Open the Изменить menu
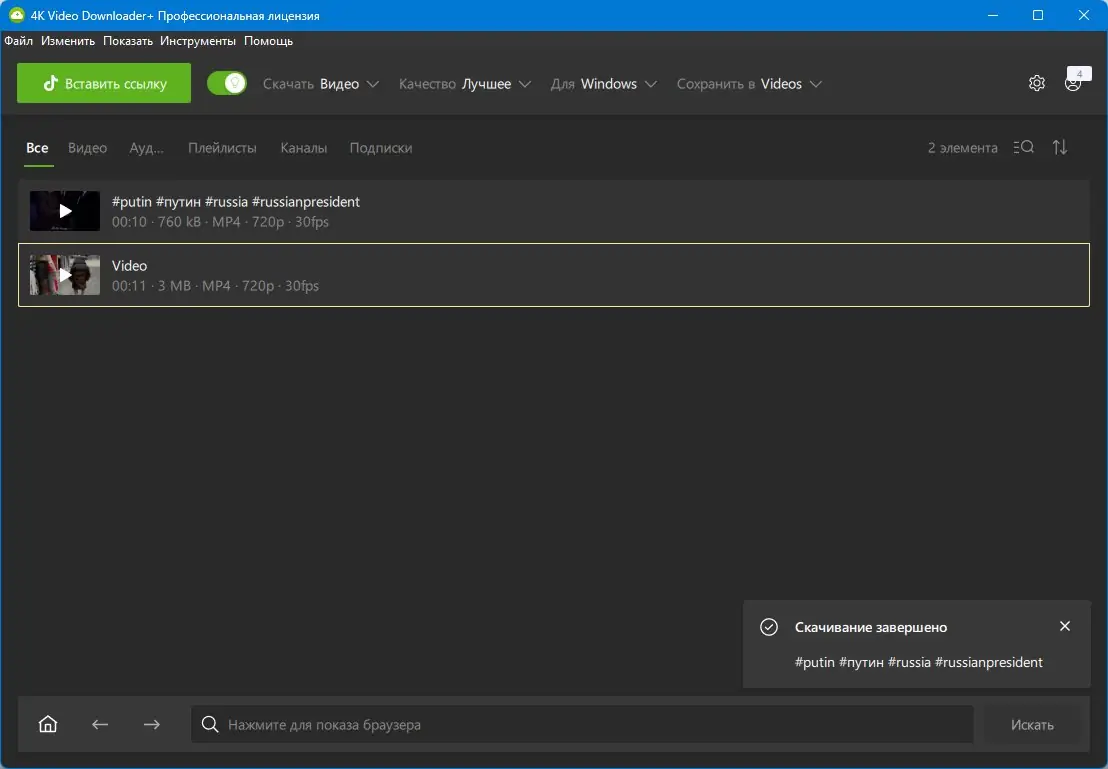 [x=68, y=41]
